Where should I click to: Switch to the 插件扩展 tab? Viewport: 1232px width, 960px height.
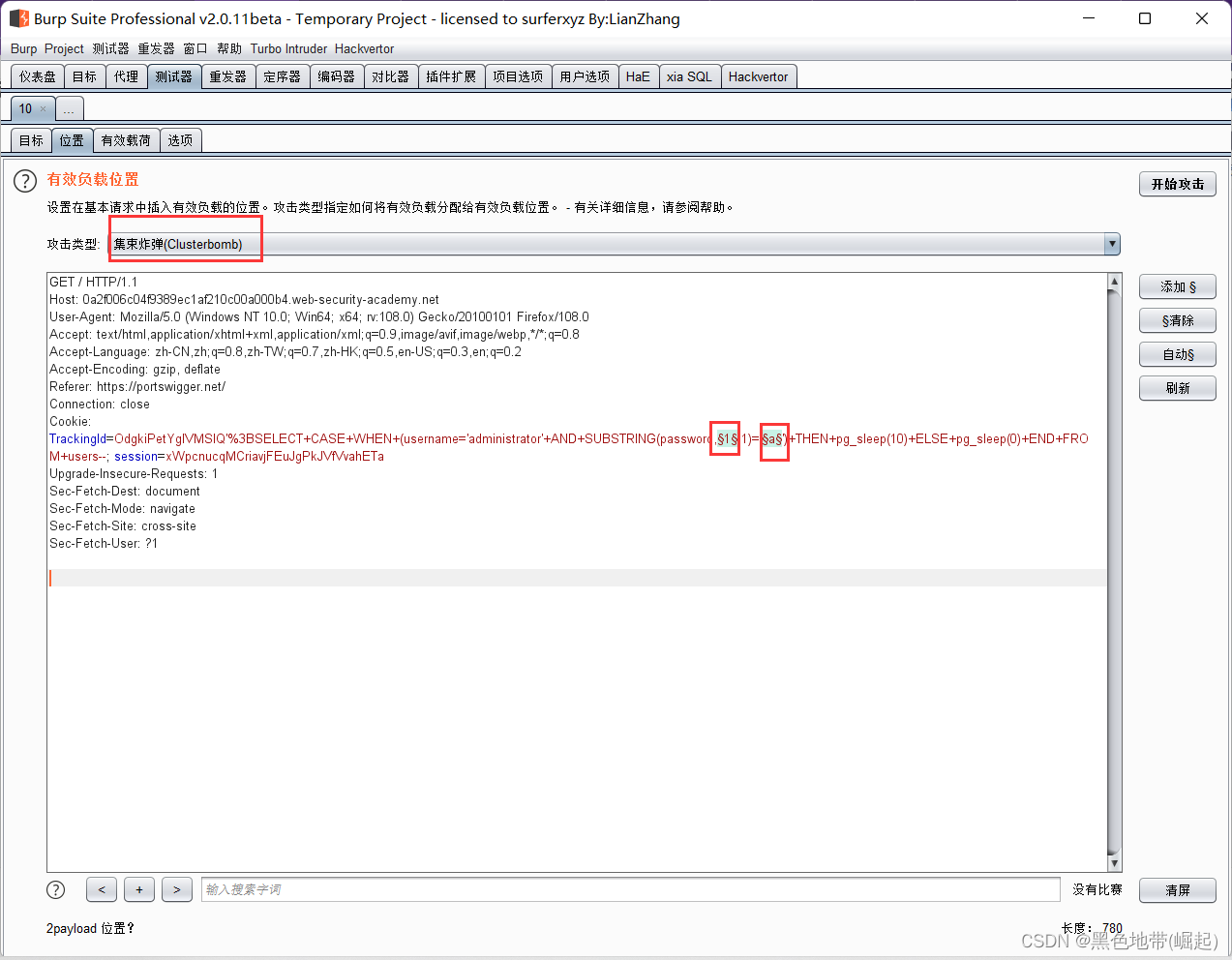point(451,76)
